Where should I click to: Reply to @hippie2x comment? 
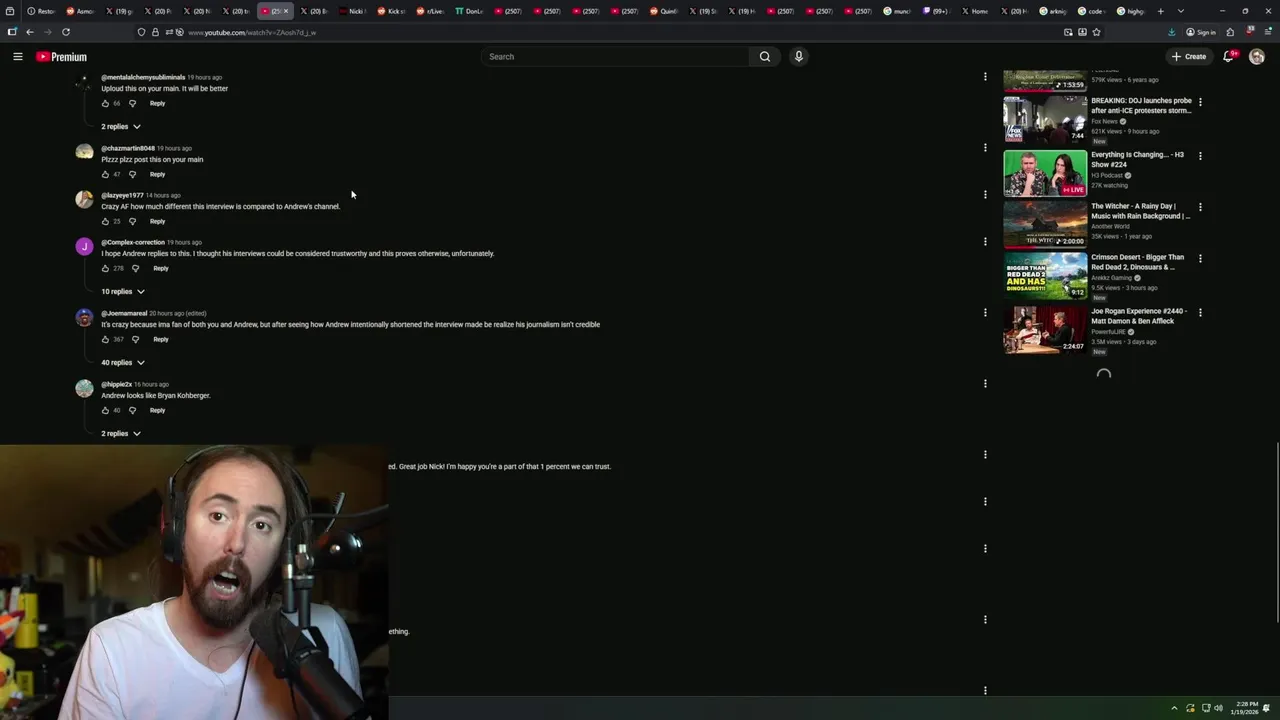click(157, 410)
